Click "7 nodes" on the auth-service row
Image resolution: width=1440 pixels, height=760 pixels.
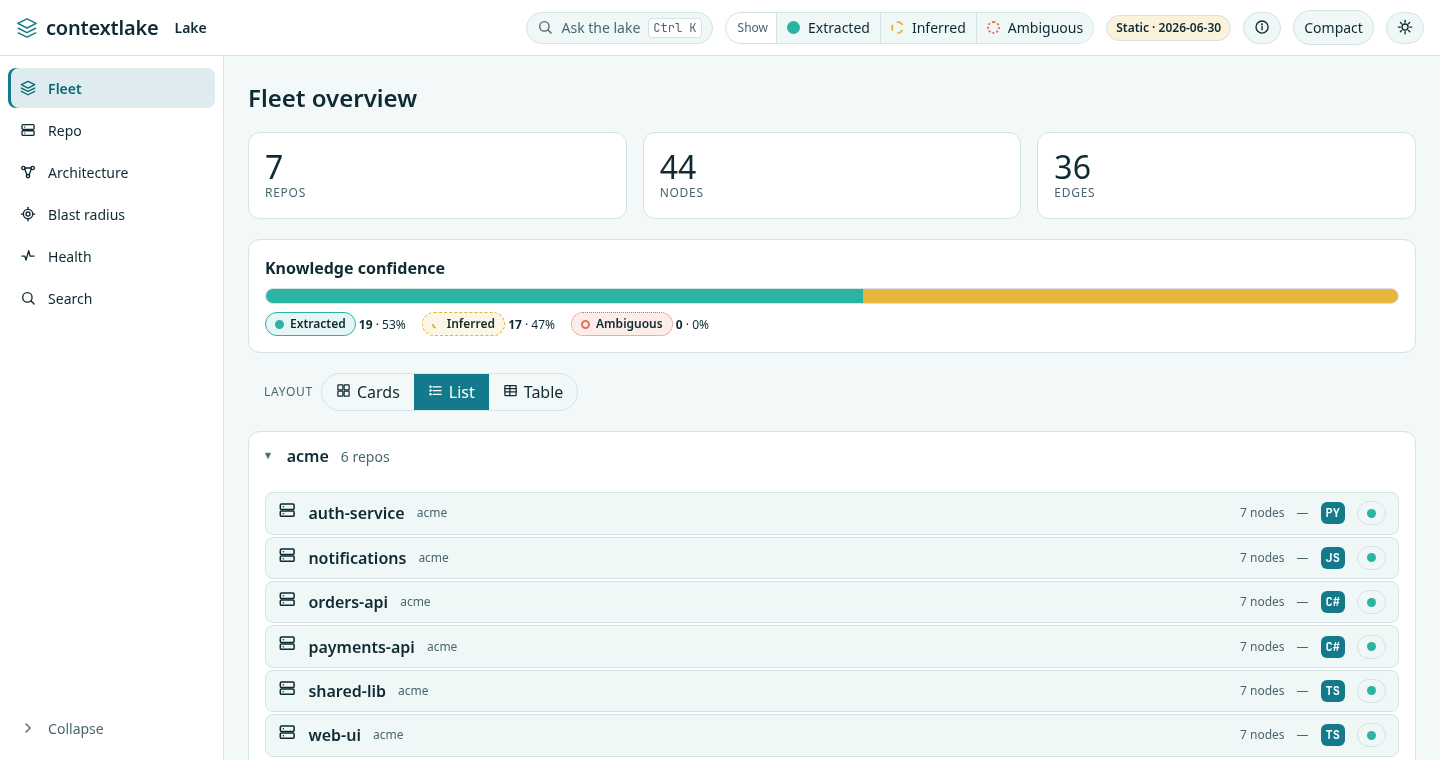pyautogui.click(x=1262, y=513)
